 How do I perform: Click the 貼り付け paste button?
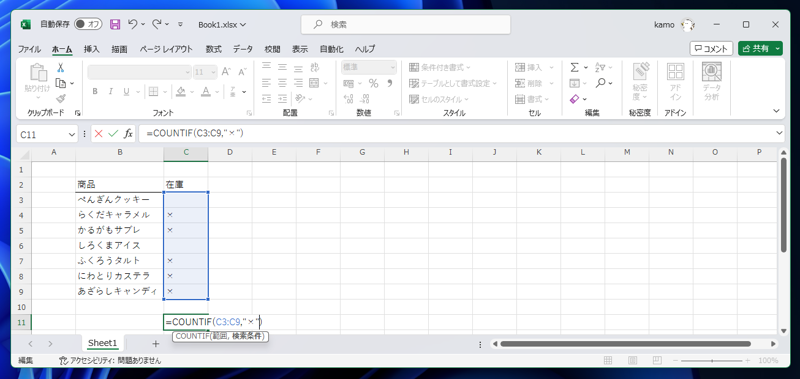tap(37, 82)
